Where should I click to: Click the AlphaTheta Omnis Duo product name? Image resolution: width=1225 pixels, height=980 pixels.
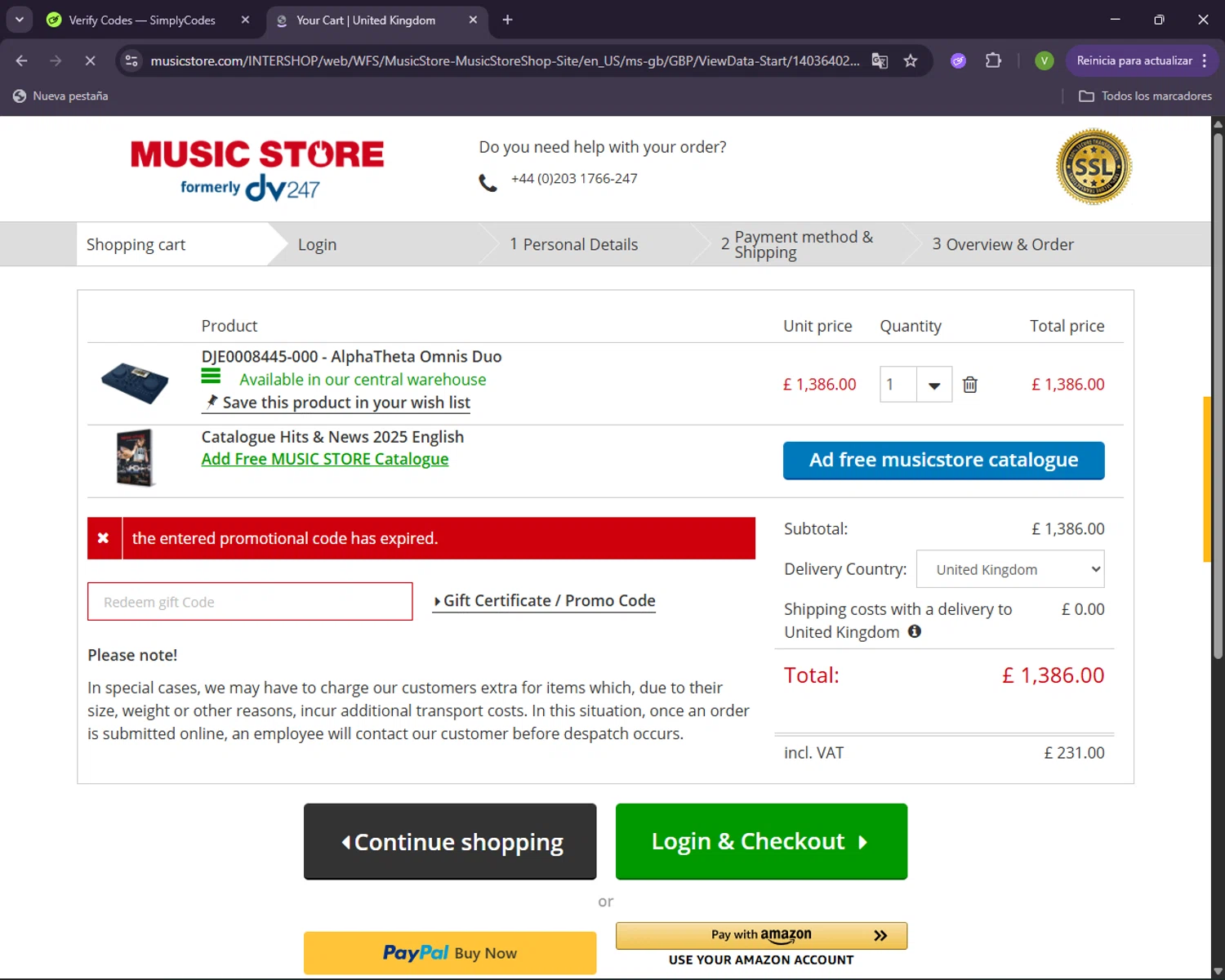point(416,357)
